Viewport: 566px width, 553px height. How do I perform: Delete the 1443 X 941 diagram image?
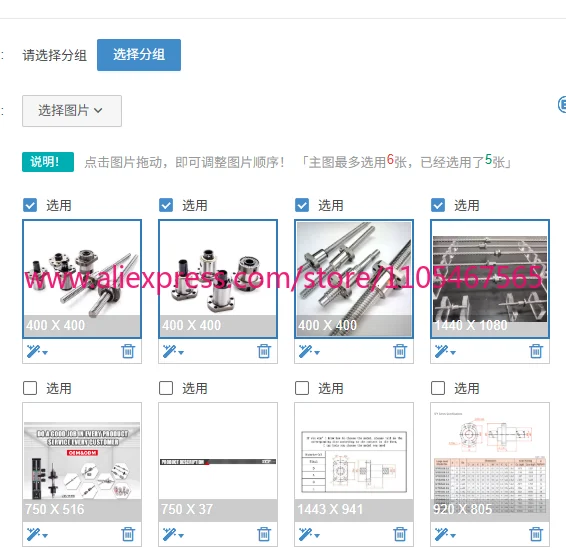[x=400, y=534]
